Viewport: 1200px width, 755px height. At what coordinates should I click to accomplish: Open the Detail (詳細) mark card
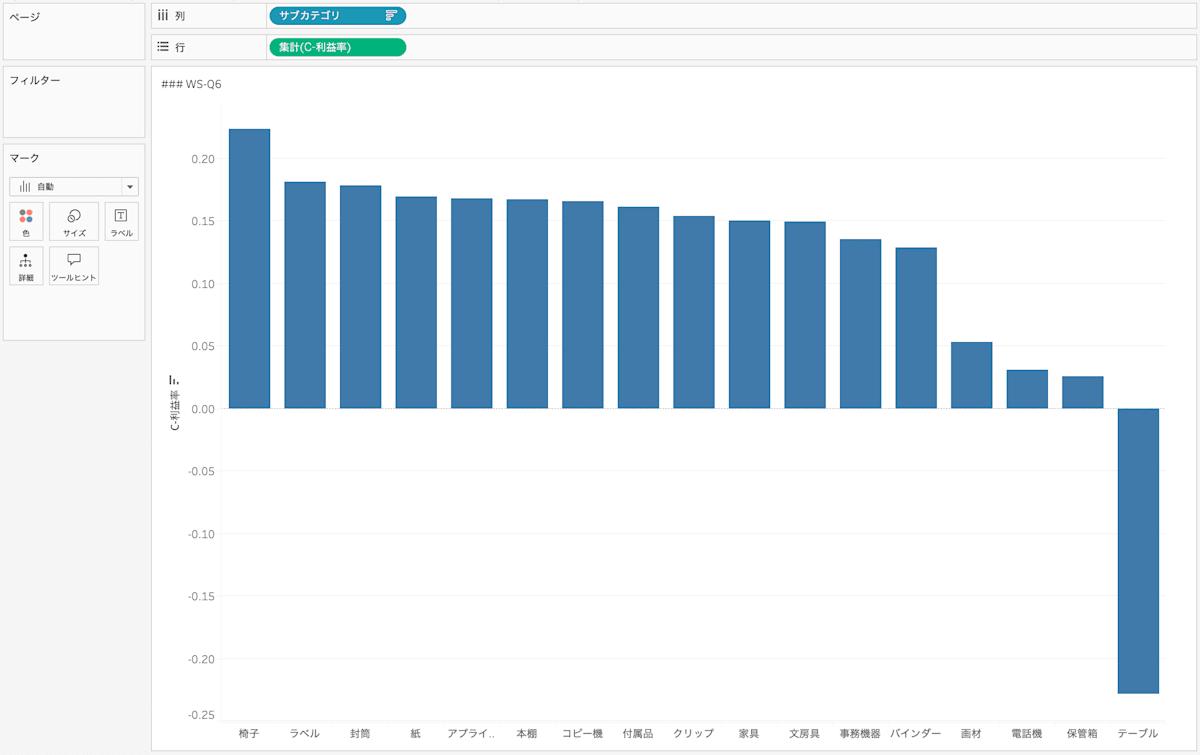pos(26,266)
